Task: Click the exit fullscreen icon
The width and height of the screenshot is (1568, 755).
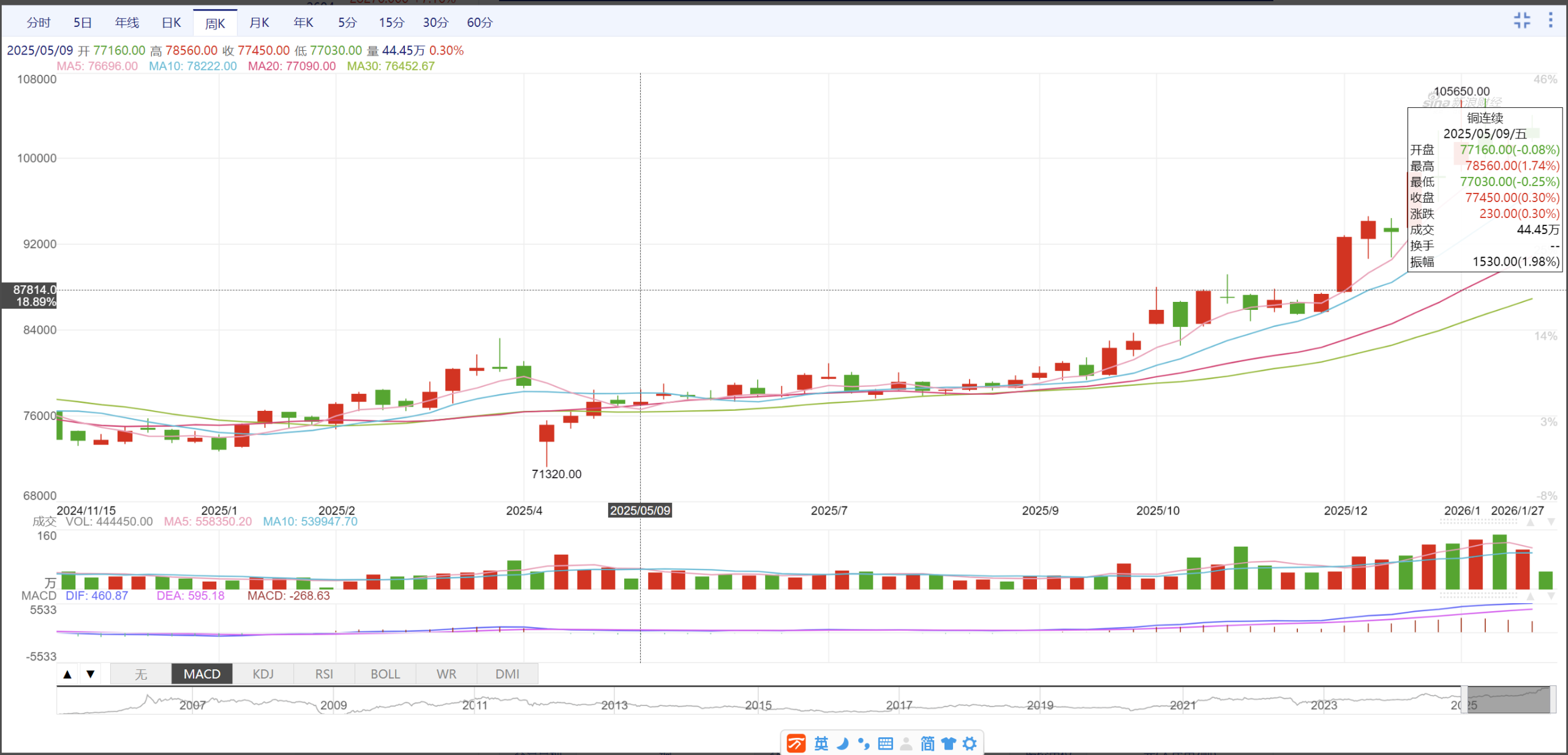Action: (x=1521, y=20)
